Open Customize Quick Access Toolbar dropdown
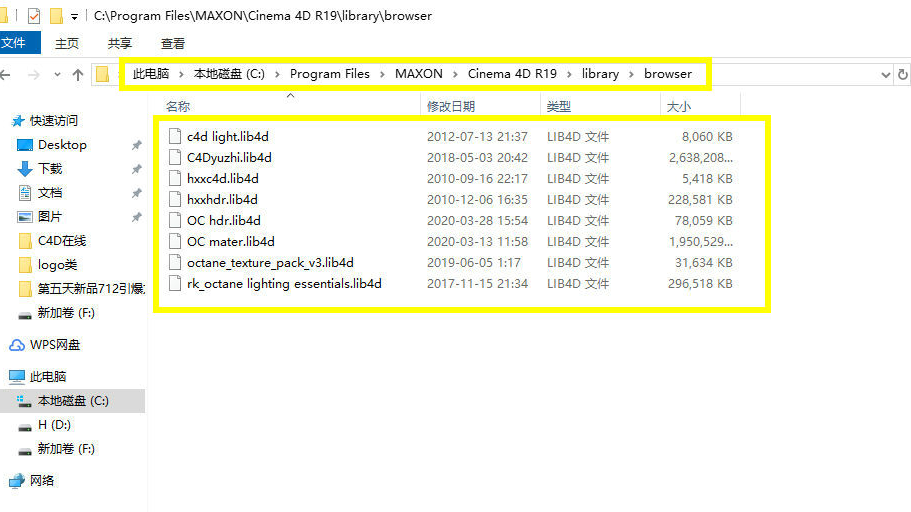The width and height of the screenshot is (911, 512). click(x=74, y=17)
